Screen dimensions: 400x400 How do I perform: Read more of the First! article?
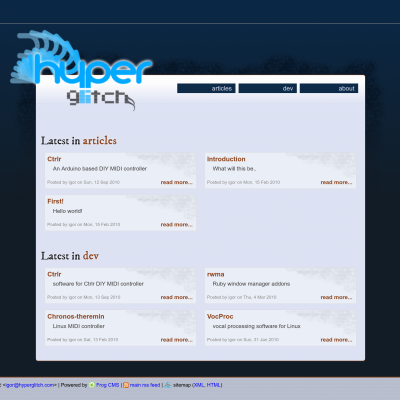click(177, 225)
